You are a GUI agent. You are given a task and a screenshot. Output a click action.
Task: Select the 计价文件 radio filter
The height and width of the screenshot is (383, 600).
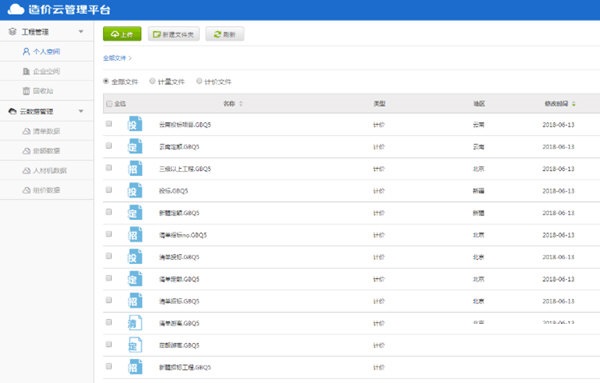click(199, 81)
